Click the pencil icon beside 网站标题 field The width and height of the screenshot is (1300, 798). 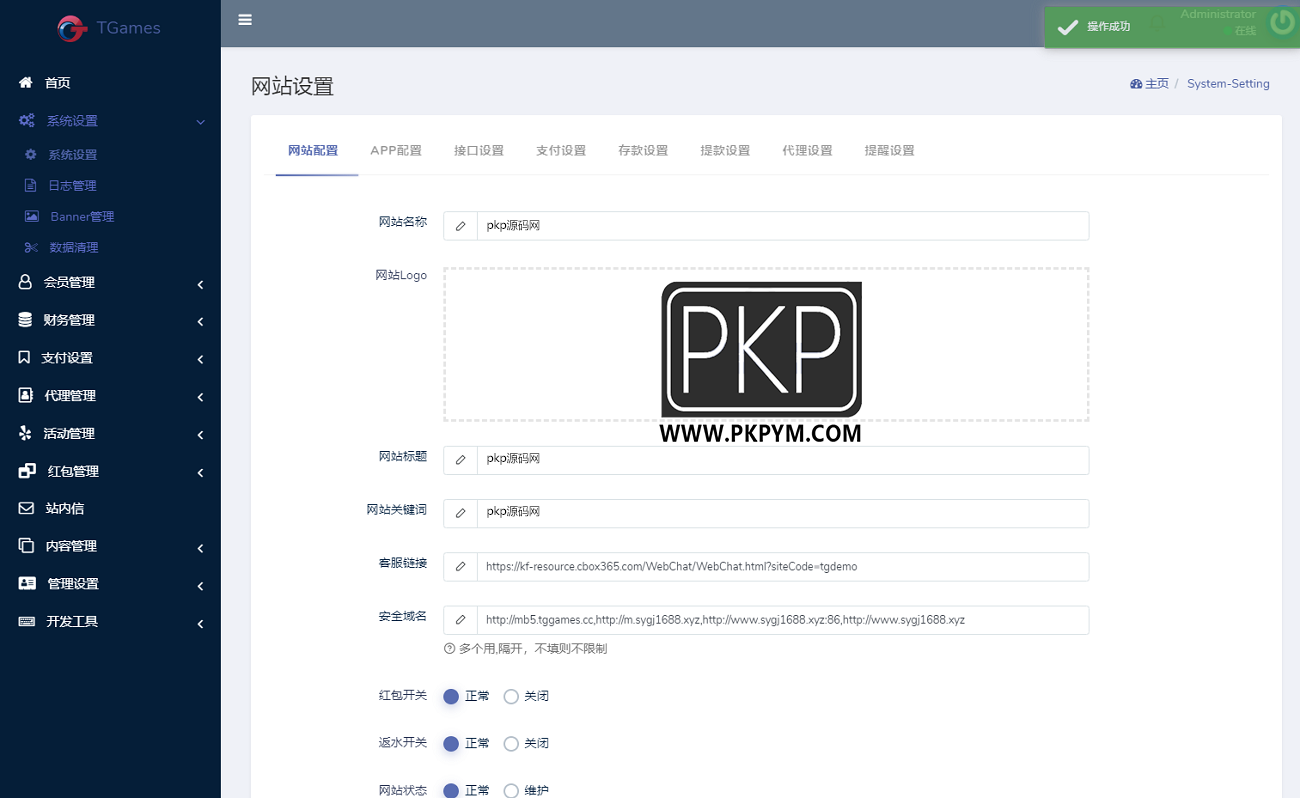click(460, 460)
